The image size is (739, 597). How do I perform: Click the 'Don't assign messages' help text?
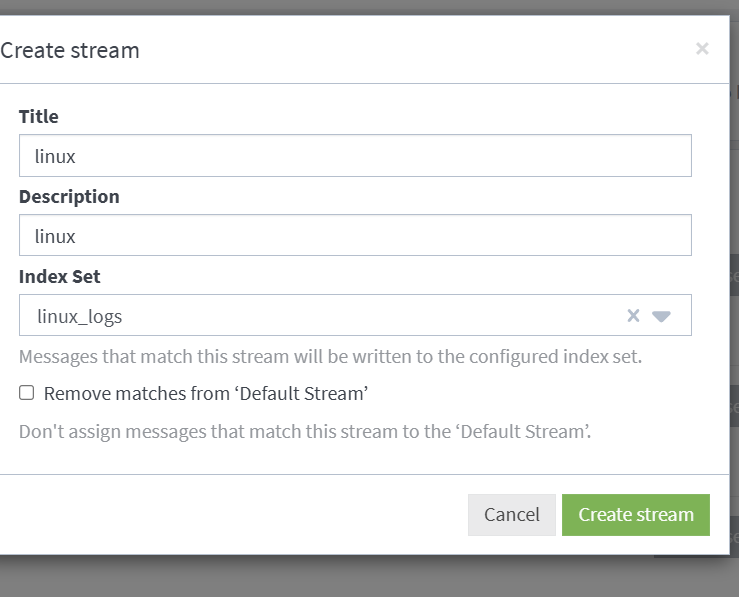305,432
